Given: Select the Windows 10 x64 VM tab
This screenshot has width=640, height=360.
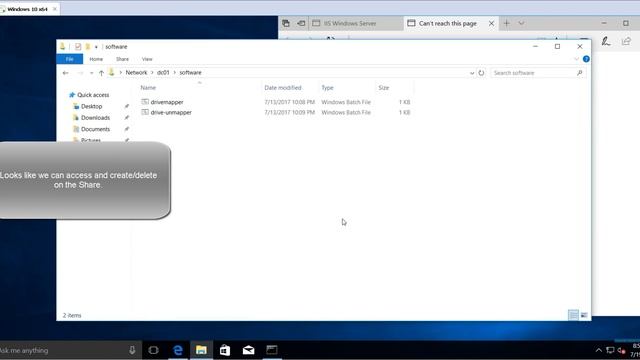Looking at the screenshot, I should [x=27, y=9].
